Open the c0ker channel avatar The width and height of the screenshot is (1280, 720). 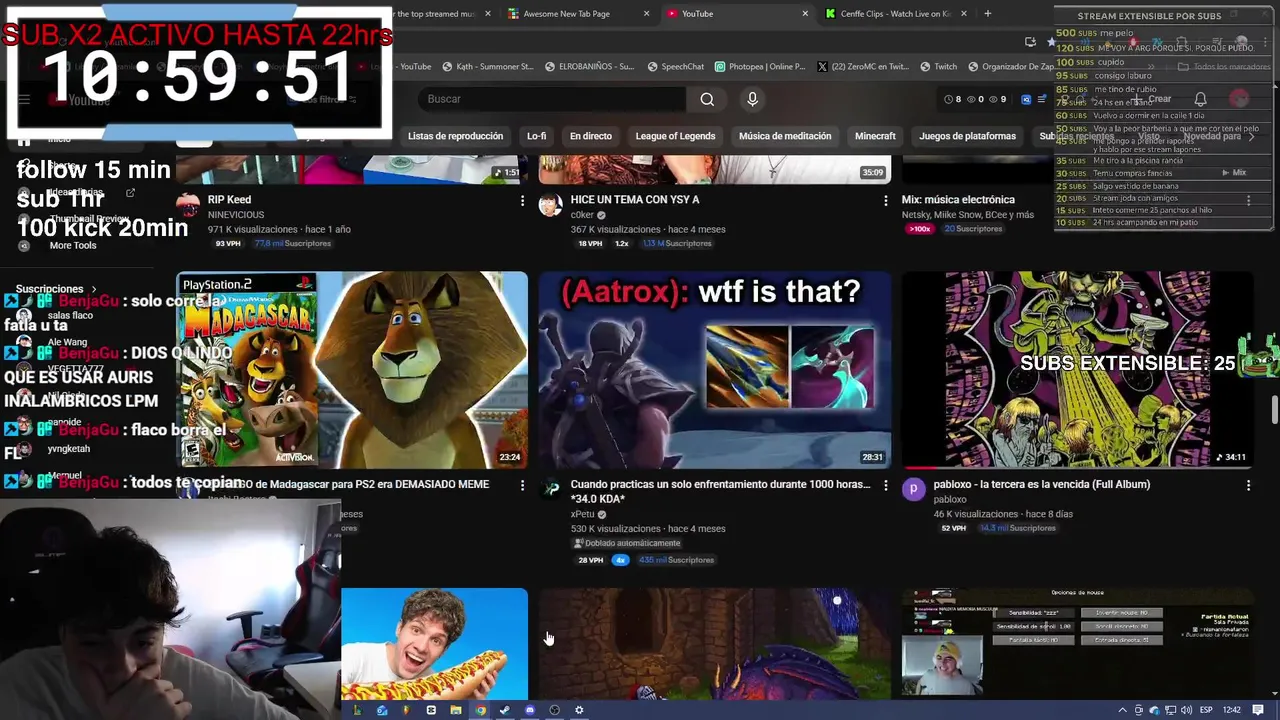[x=551, y=205]
